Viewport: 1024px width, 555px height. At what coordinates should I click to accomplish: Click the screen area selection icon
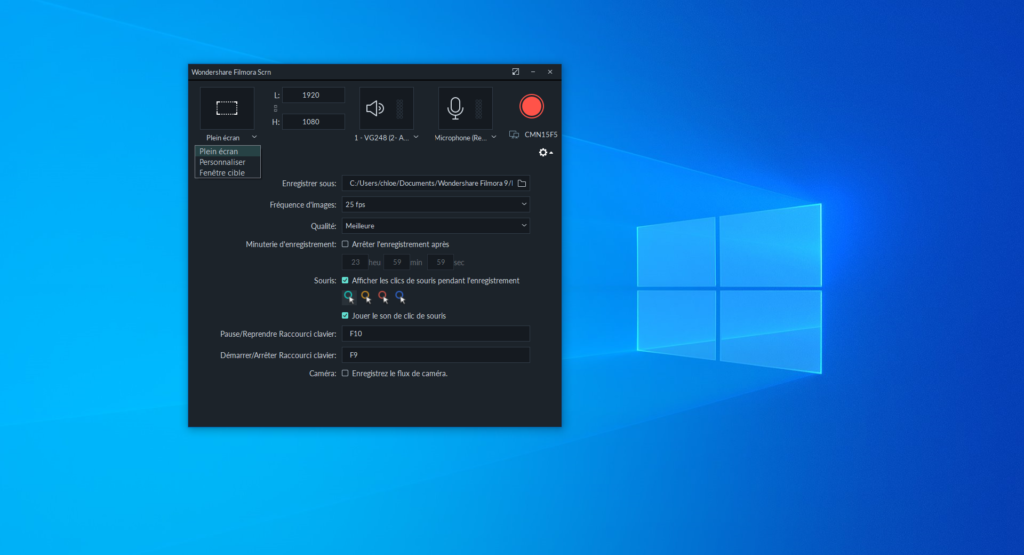227,108
